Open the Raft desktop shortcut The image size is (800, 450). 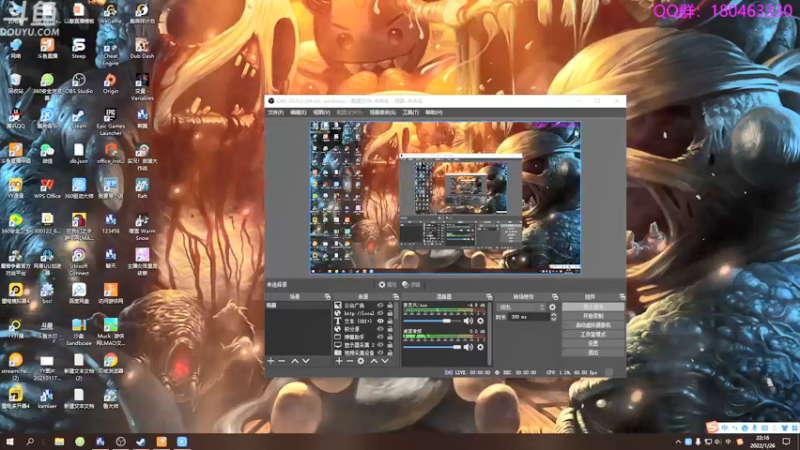[x=142, y=189]
